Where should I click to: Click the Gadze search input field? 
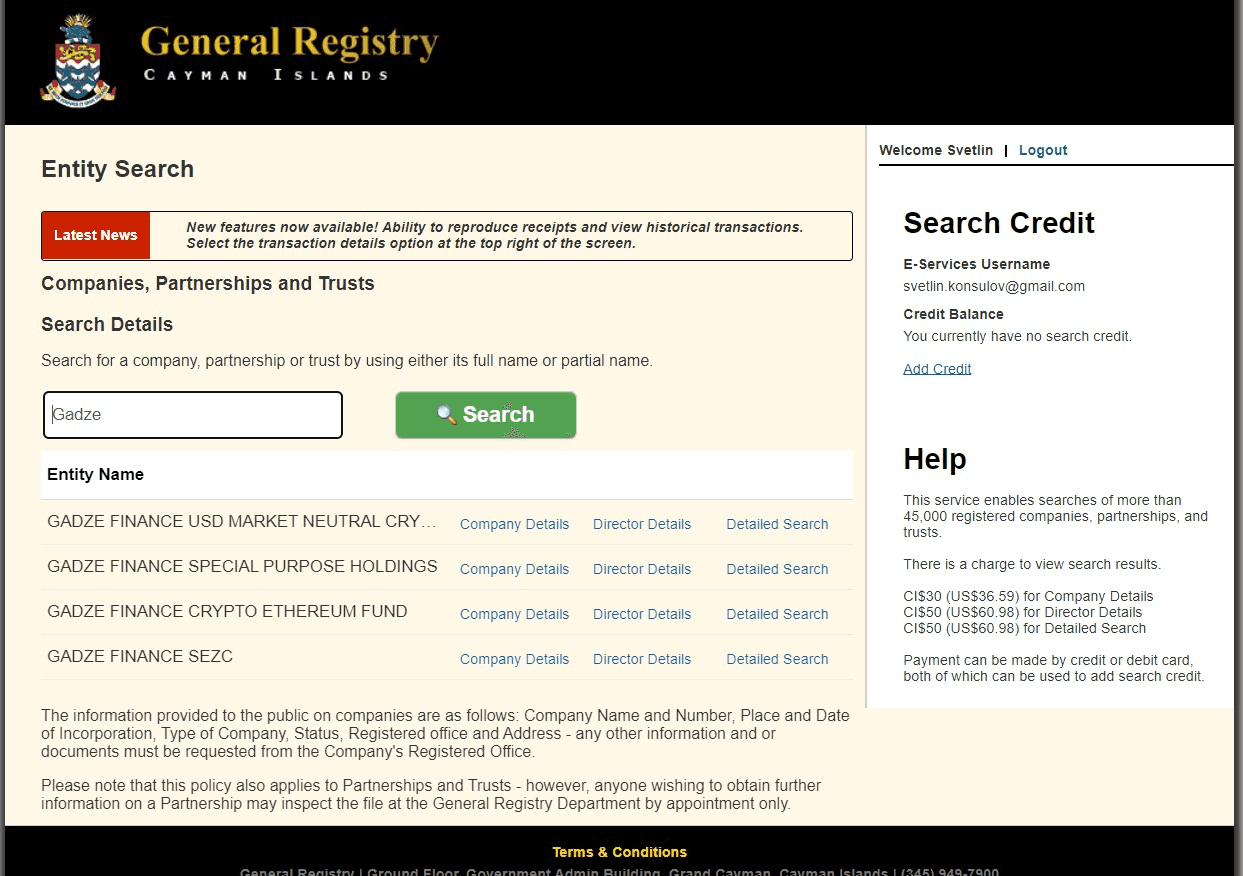pyautogui.click(x=193, y=415)
